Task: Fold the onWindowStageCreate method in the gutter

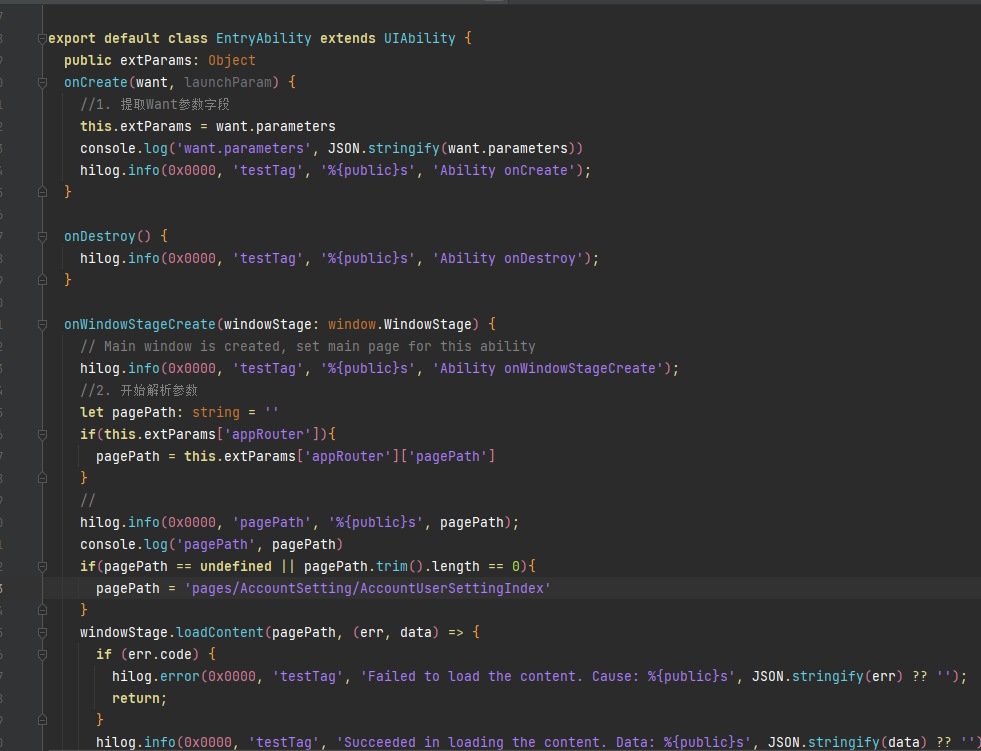Action: (x=42, y=325)
